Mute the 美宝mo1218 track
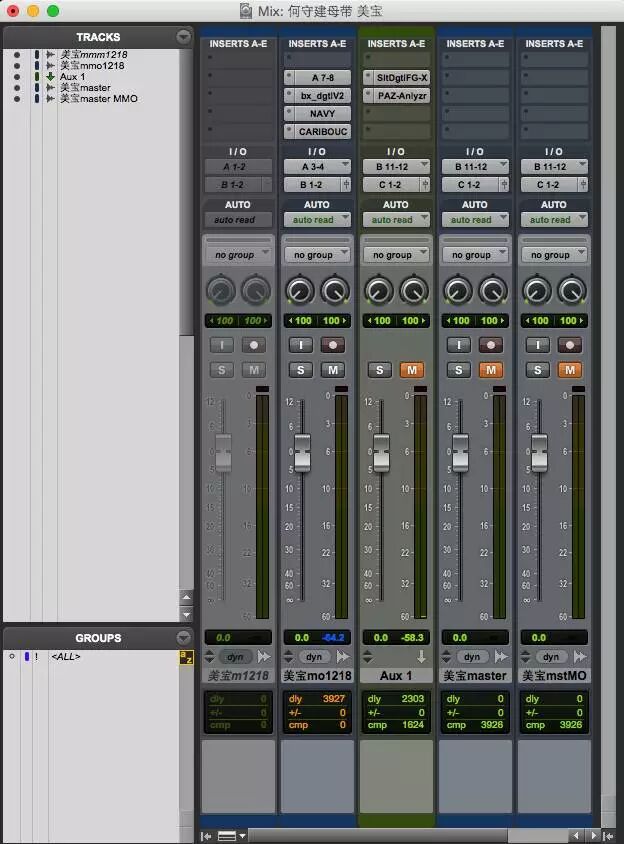 [333, 370]
